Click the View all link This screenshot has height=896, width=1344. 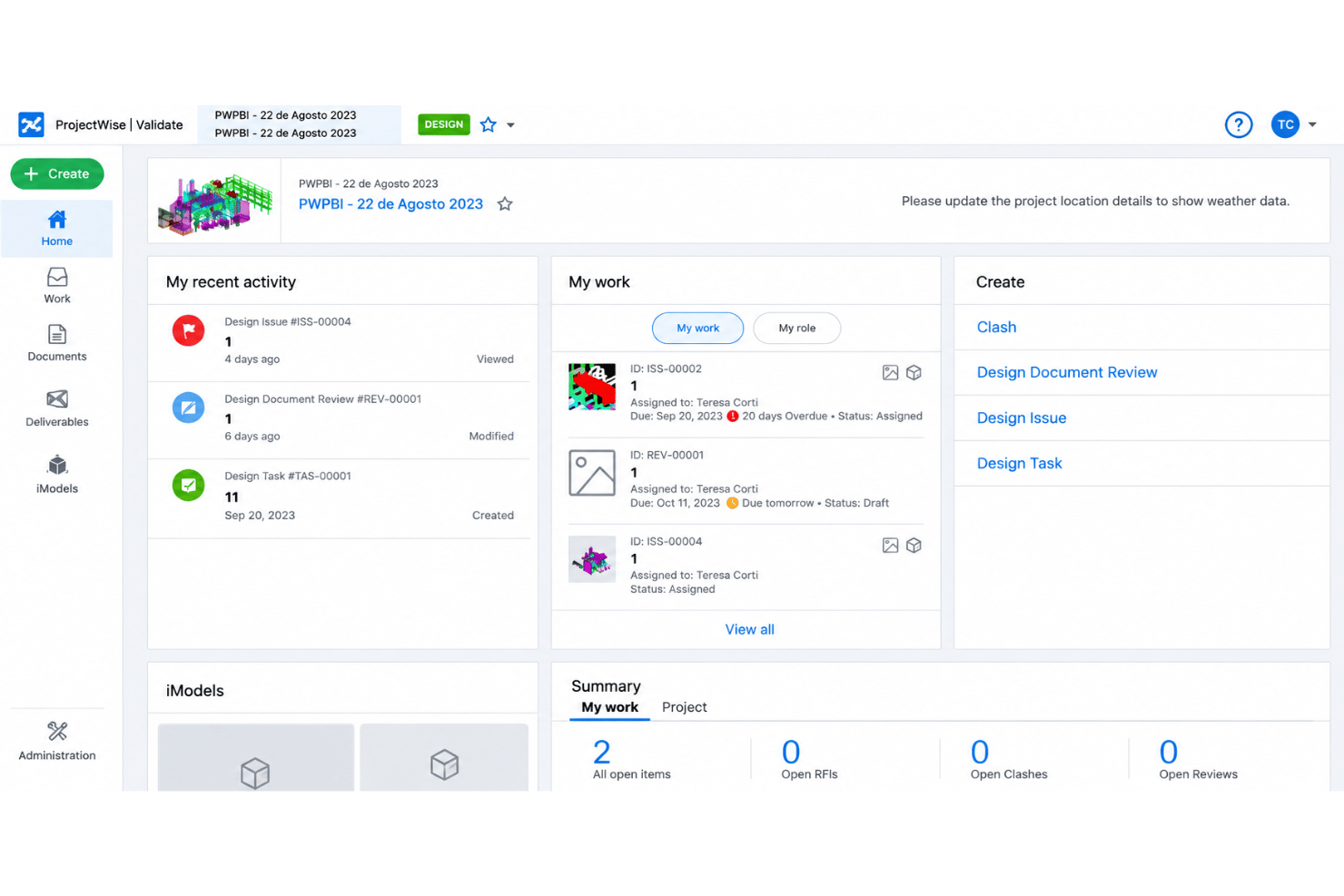(x=749, y=629)
